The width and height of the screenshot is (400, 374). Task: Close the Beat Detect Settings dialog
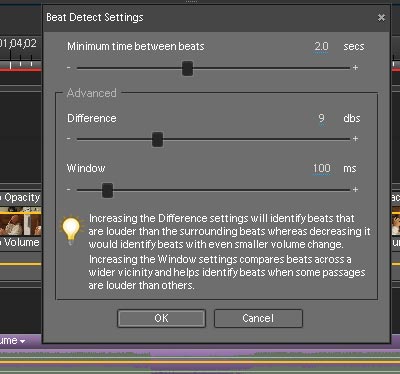[381, 18]
